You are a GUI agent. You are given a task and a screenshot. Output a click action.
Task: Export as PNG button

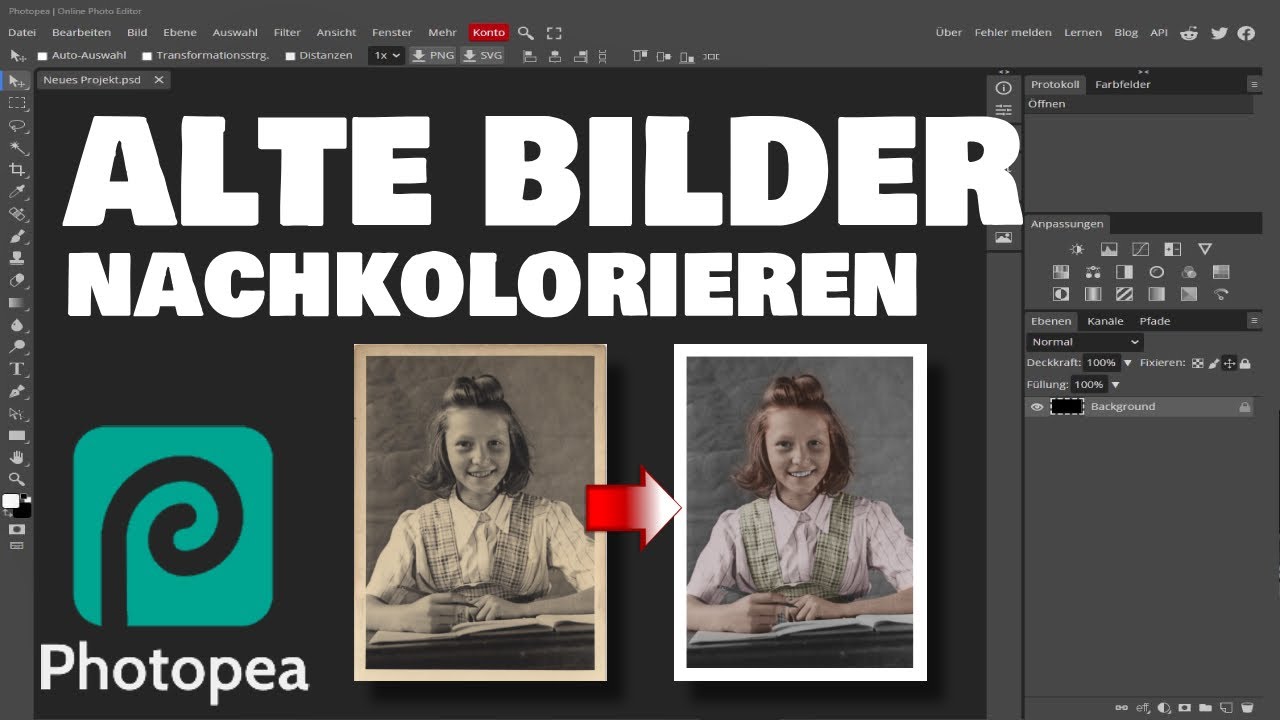tap(433, 56)
